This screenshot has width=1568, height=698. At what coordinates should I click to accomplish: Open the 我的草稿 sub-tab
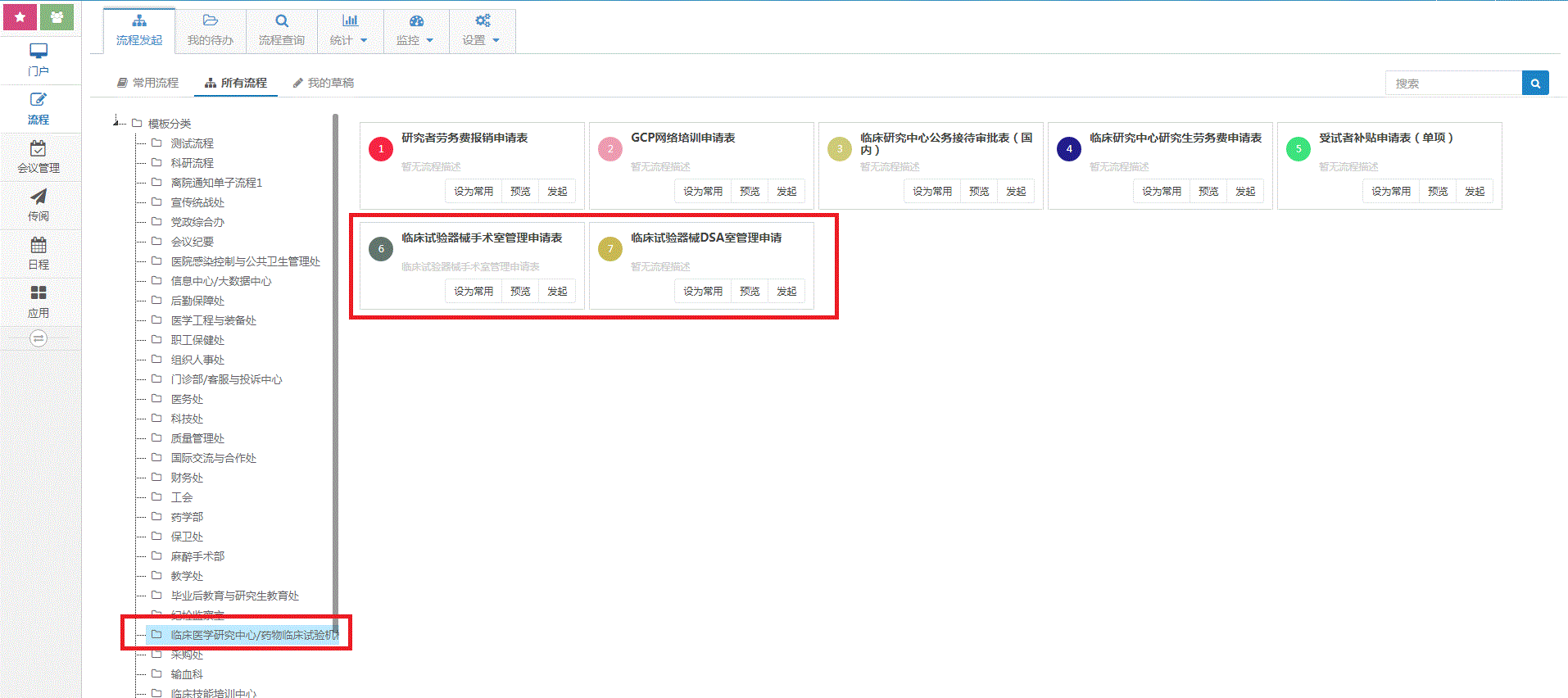[x=324, y=83]
